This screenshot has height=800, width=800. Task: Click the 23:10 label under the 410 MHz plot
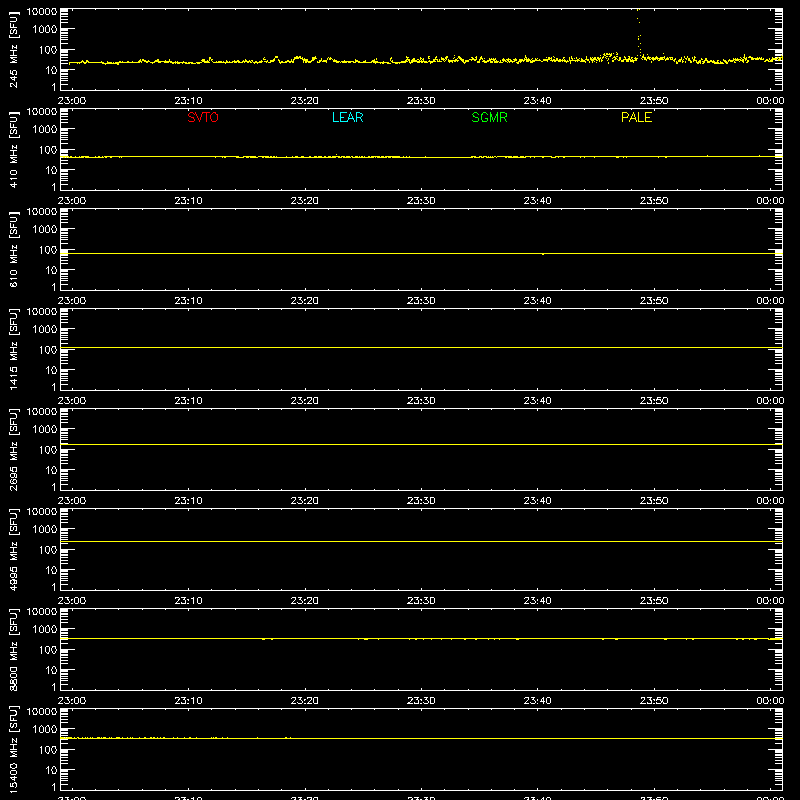pos(188,201)
